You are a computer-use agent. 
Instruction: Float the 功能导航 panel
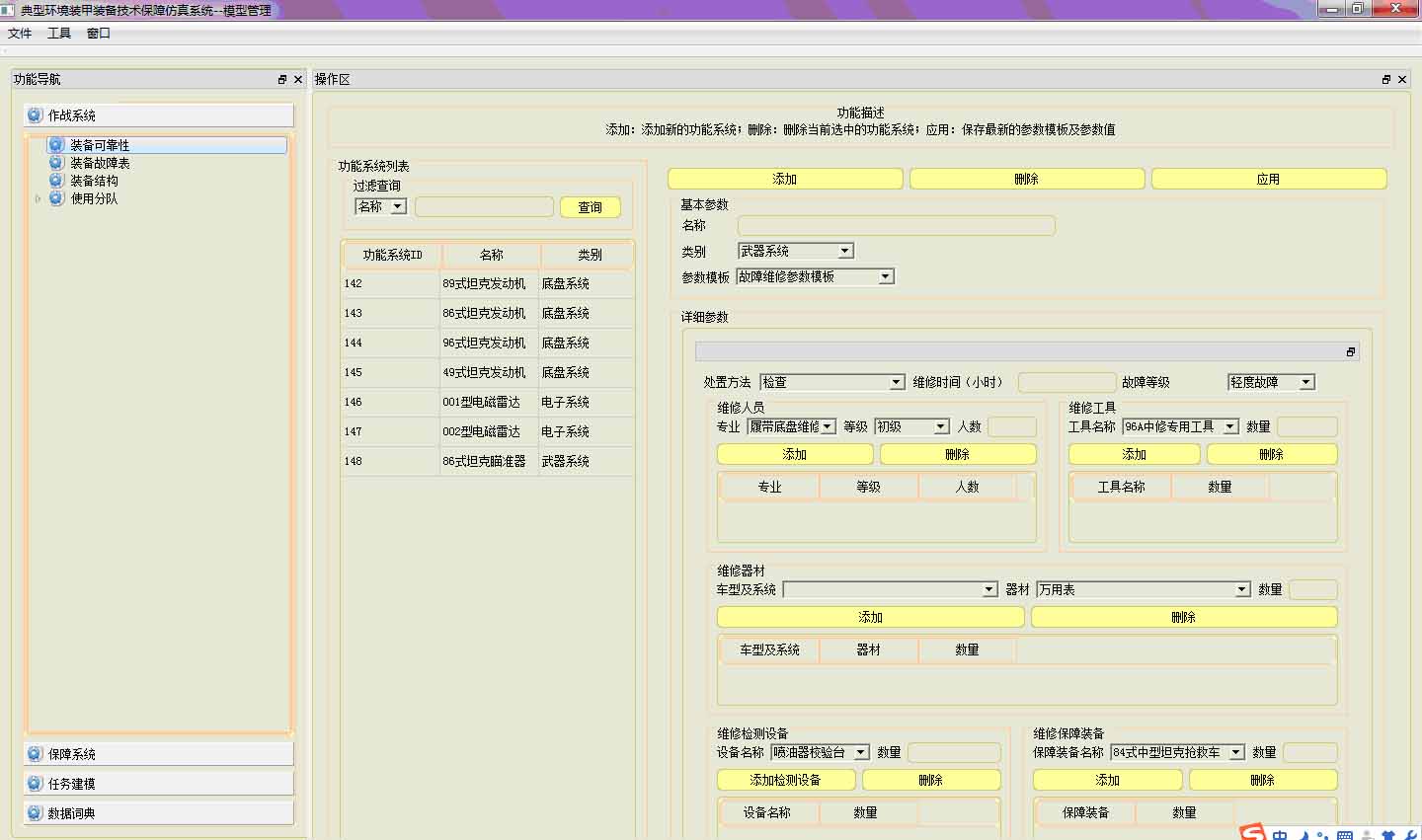tap(282, 80)
